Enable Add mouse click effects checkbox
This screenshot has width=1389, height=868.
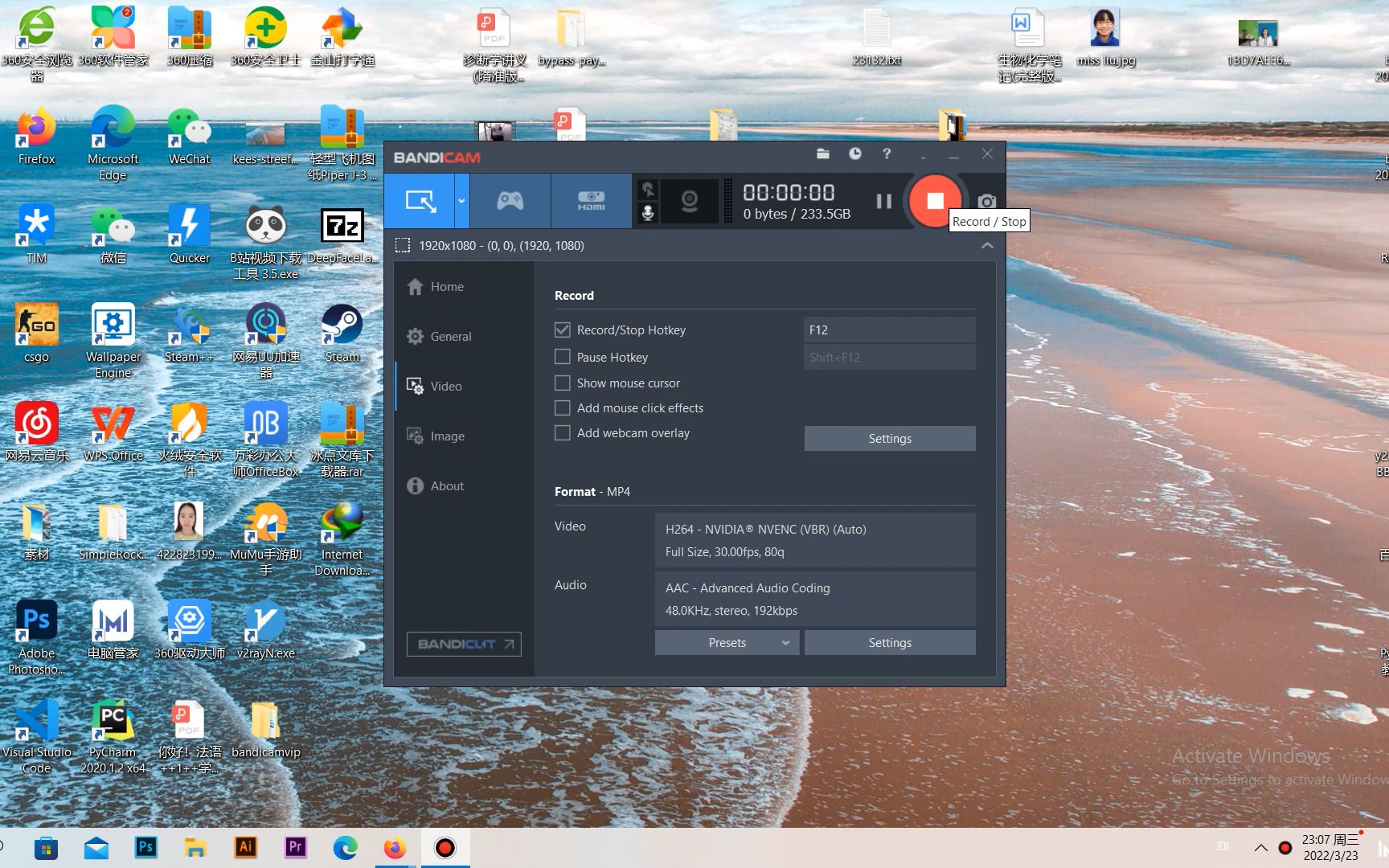click(563, 407)
